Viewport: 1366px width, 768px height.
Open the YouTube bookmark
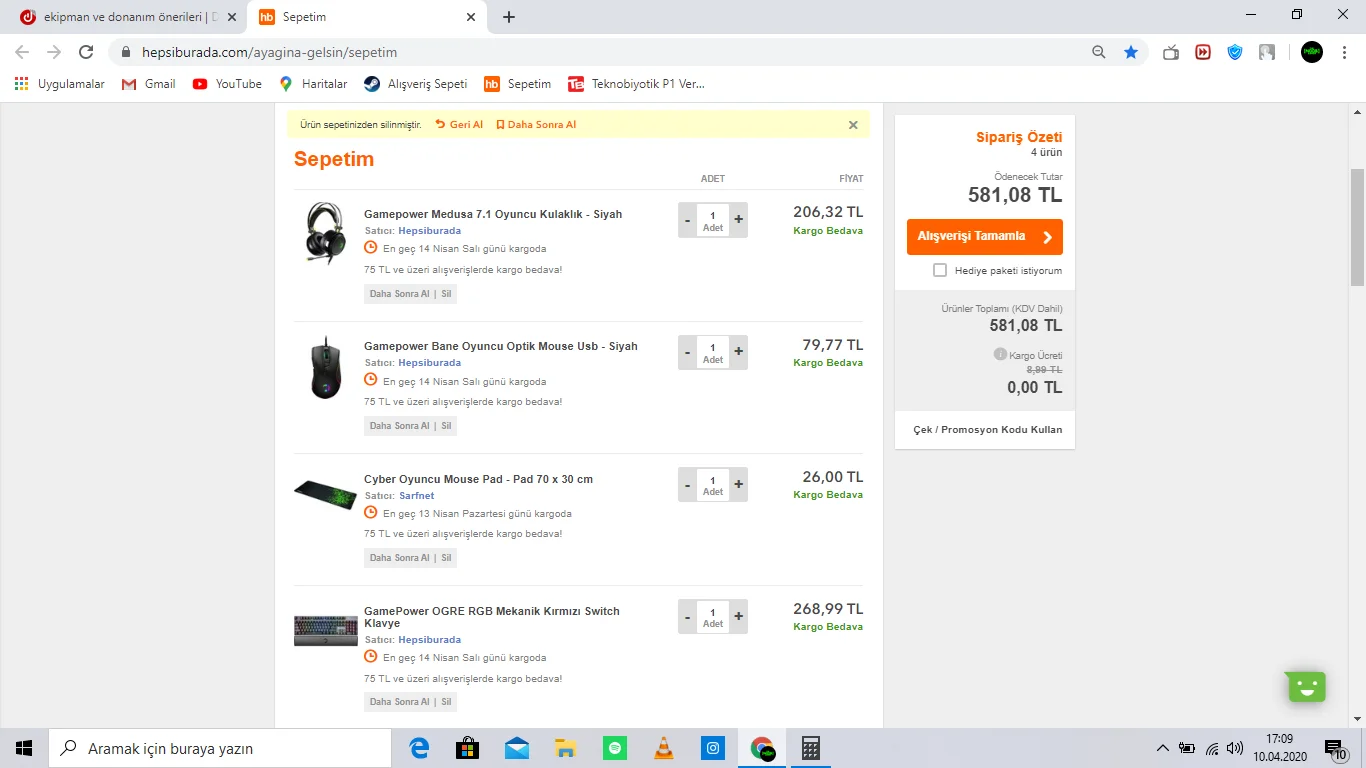(227, 84)
